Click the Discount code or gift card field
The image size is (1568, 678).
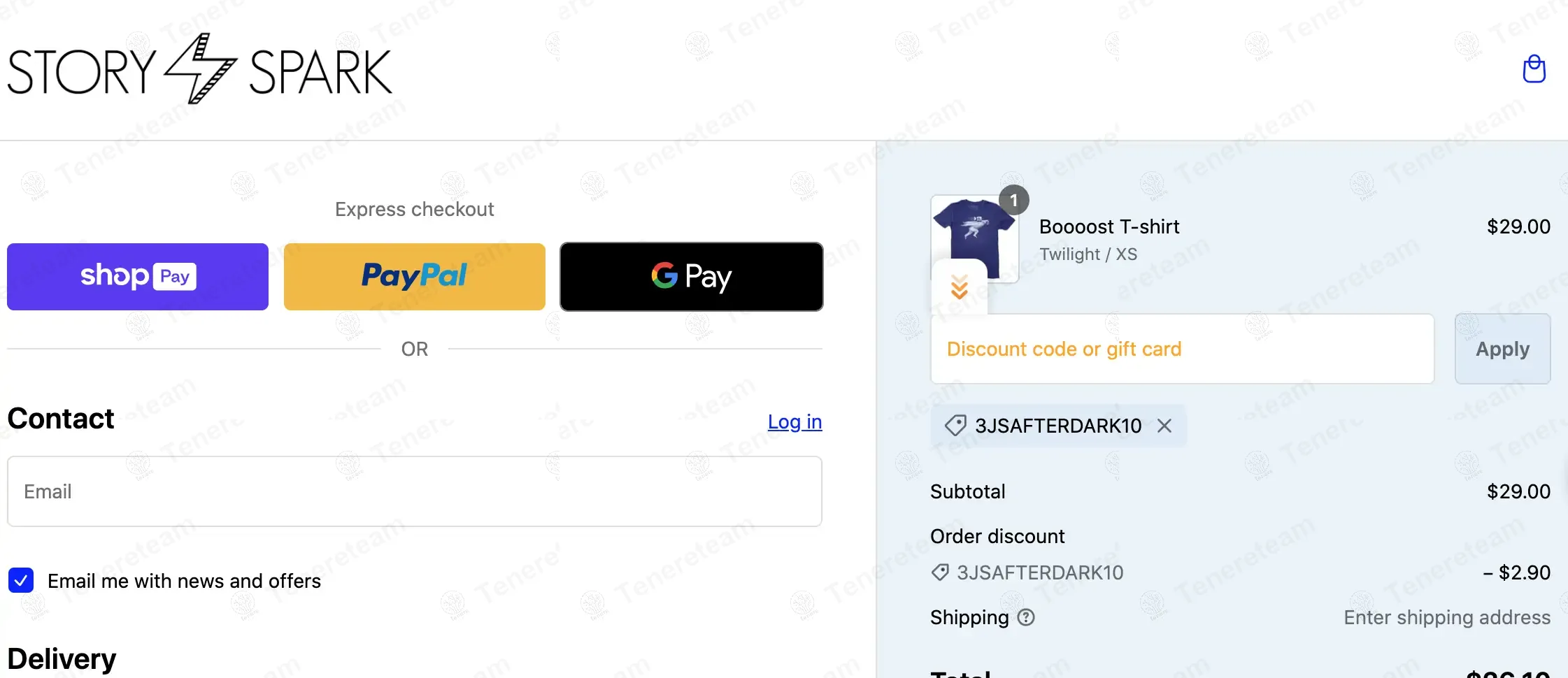pyautogui.click(x=1182, y=349)
